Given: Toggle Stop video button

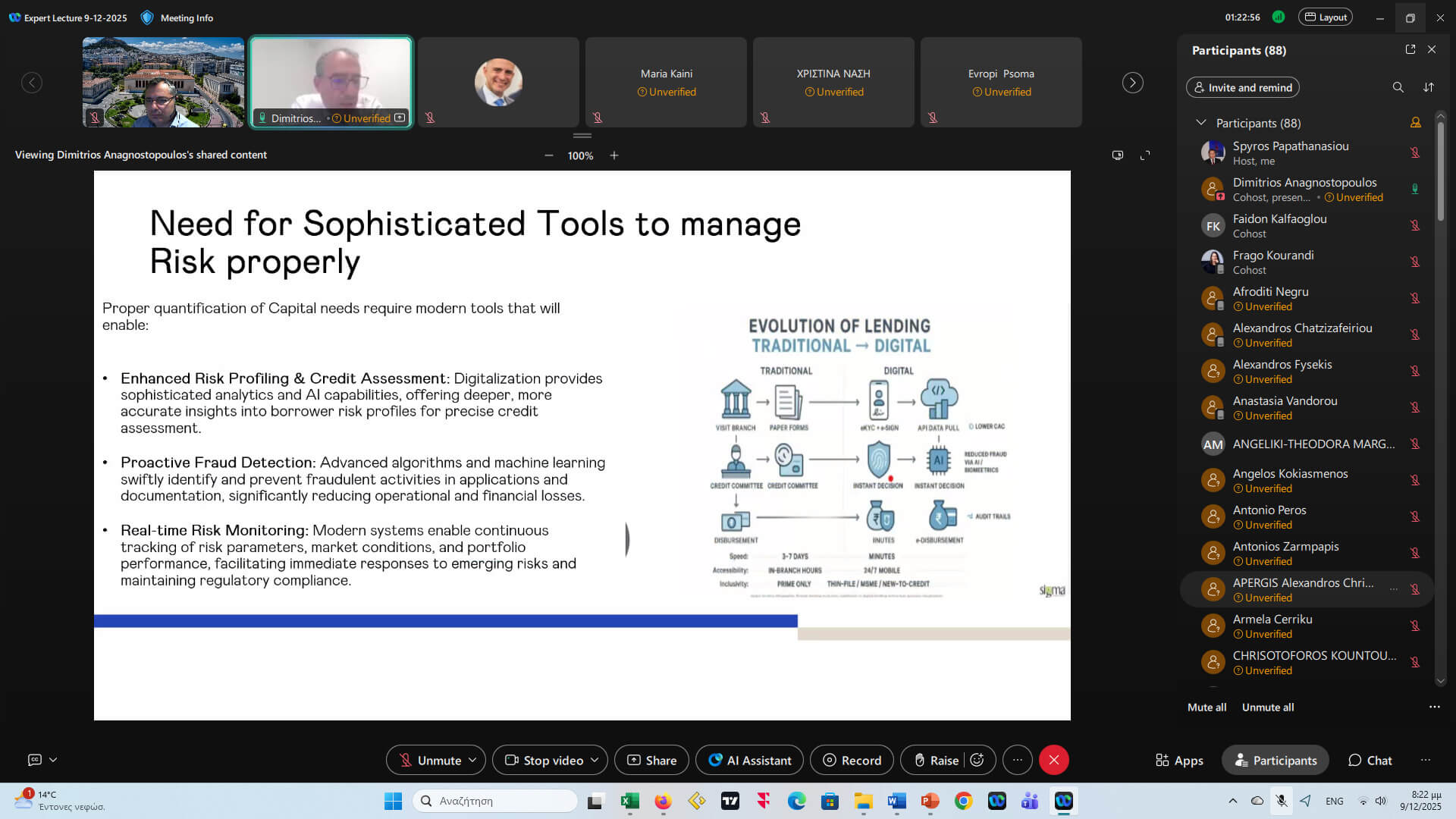Looking at the screenshot, I should pyautogui.click(x=544, y=760).
